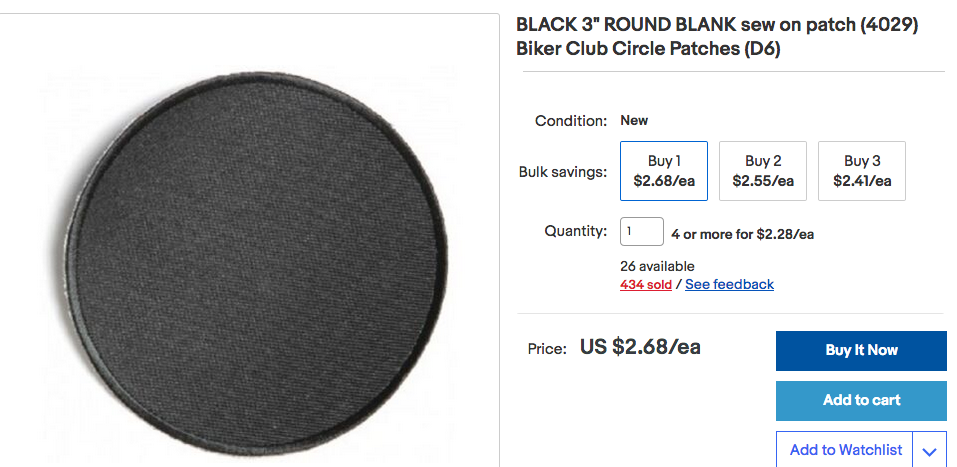Image resolution: width=957 pixels, height=467 pixels.
Task: Expand the Add to Watchlist dropdown arrow
Action: point(929,451)
